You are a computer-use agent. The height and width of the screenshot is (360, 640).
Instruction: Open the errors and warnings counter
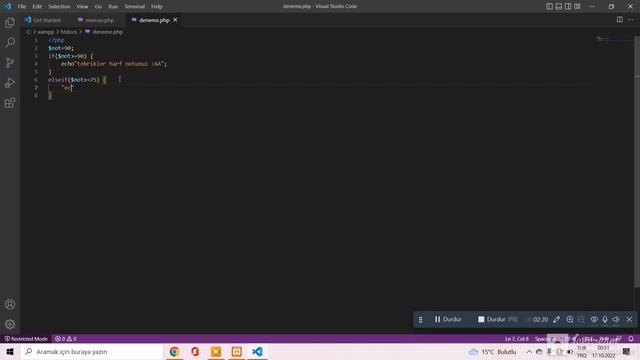click(66, 339)
